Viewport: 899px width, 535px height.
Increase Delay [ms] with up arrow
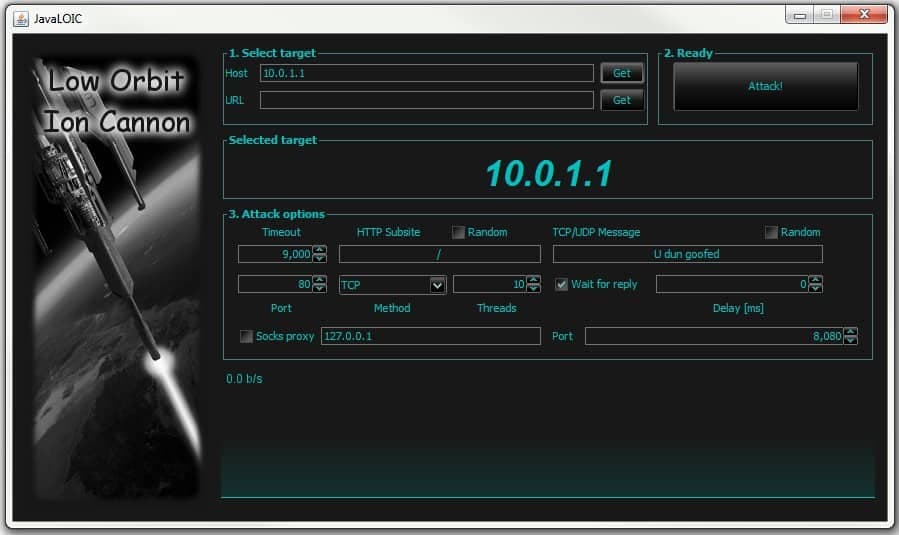coord(815,279)
